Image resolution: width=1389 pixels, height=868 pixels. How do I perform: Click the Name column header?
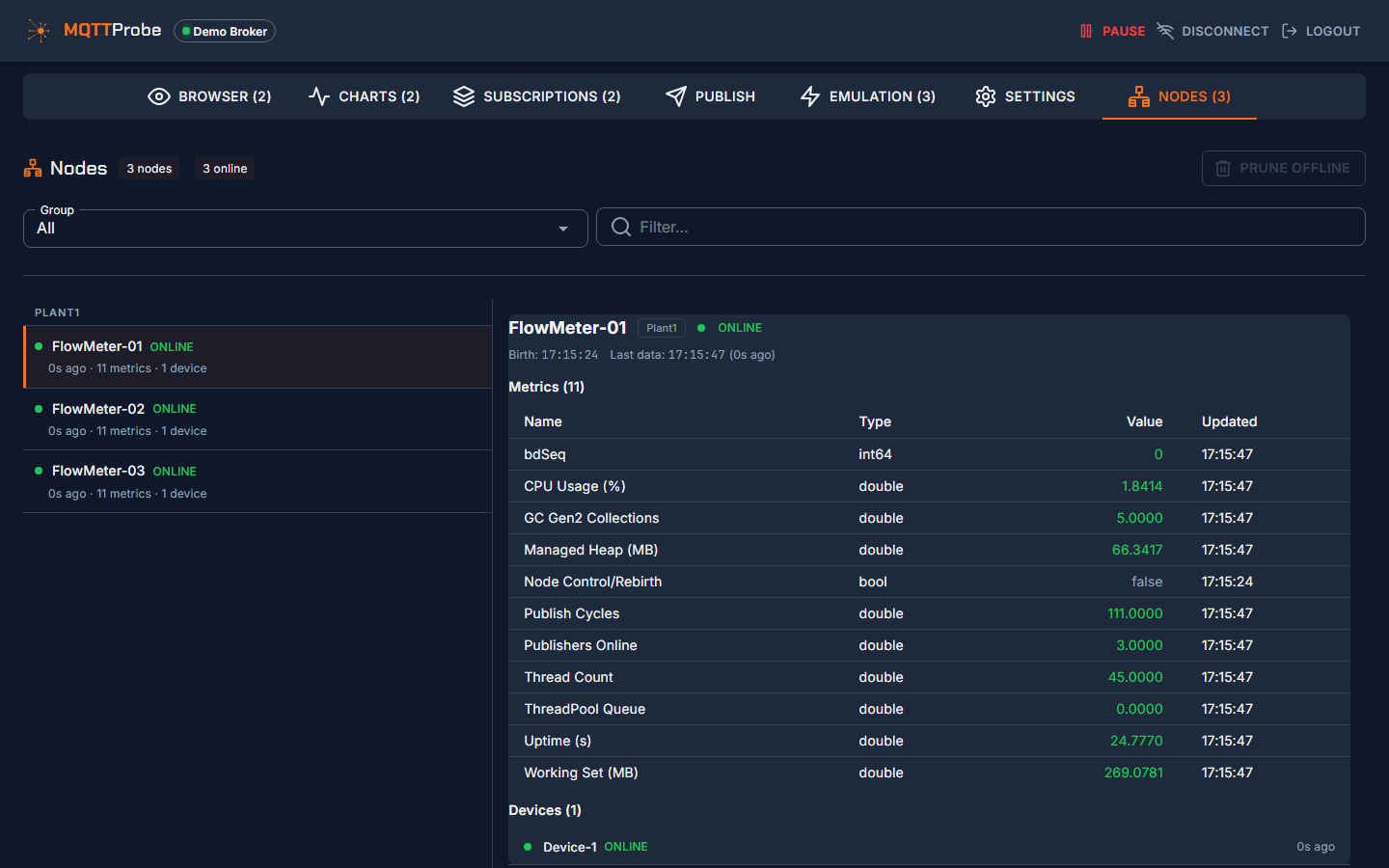tap(543, 421)
